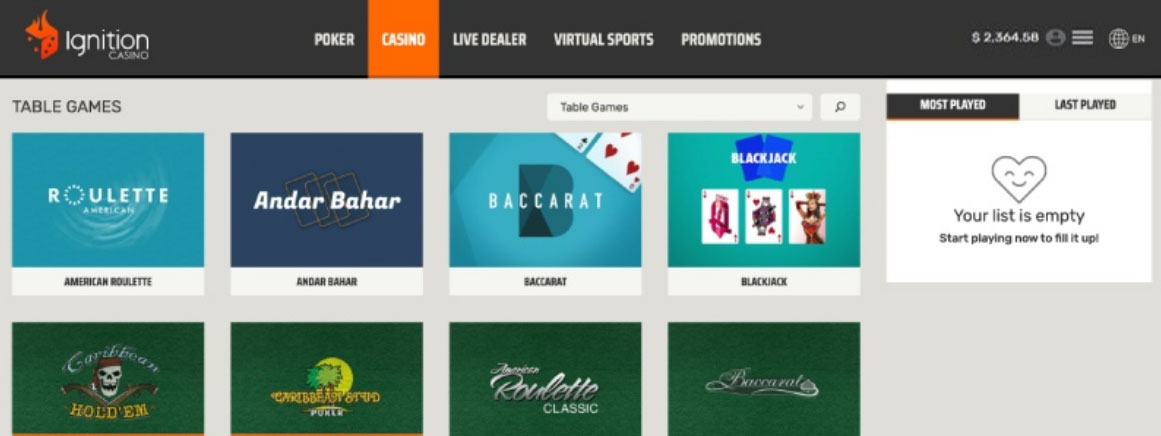Open the Andar Bahar game tile

327,200
